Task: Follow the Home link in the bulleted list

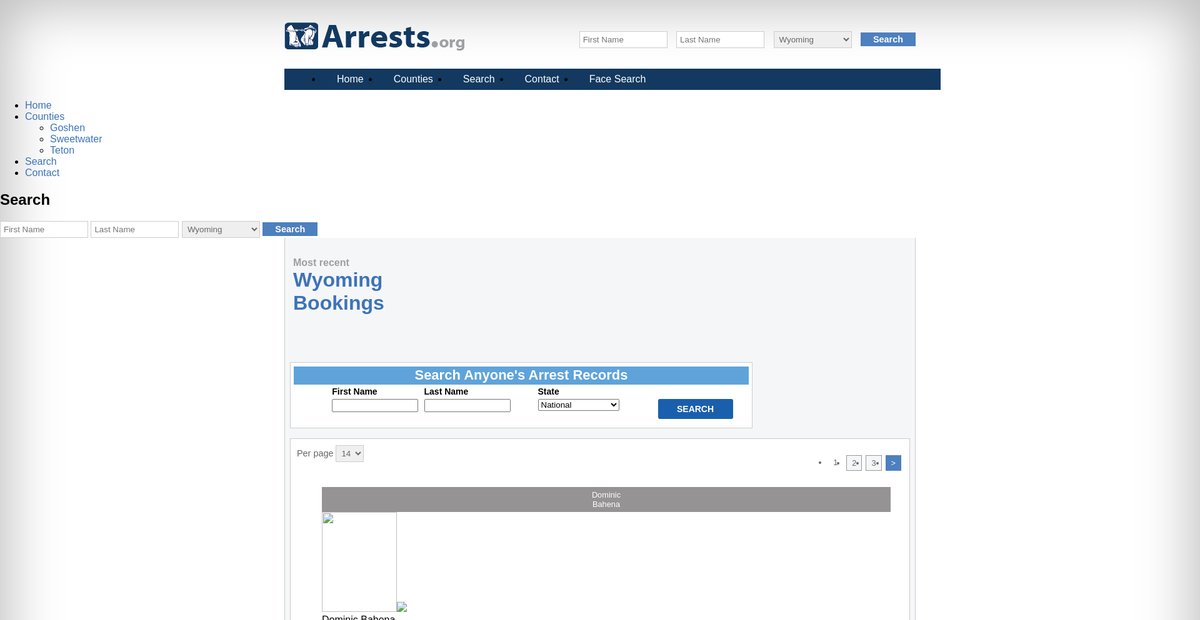Action: point(38,105)
